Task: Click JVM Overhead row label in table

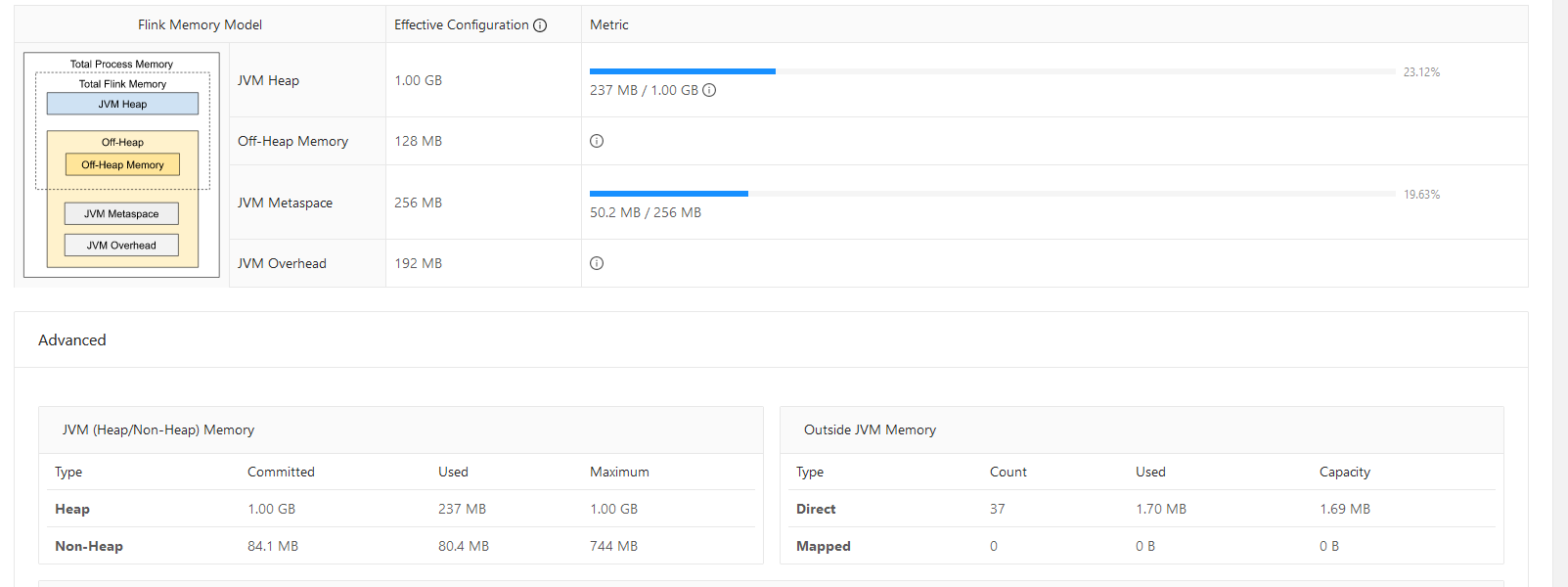Action: (282, 263)
